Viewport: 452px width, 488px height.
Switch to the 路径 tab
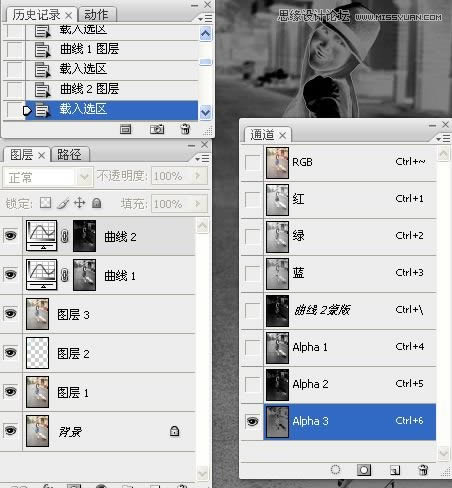pos(69,155)
